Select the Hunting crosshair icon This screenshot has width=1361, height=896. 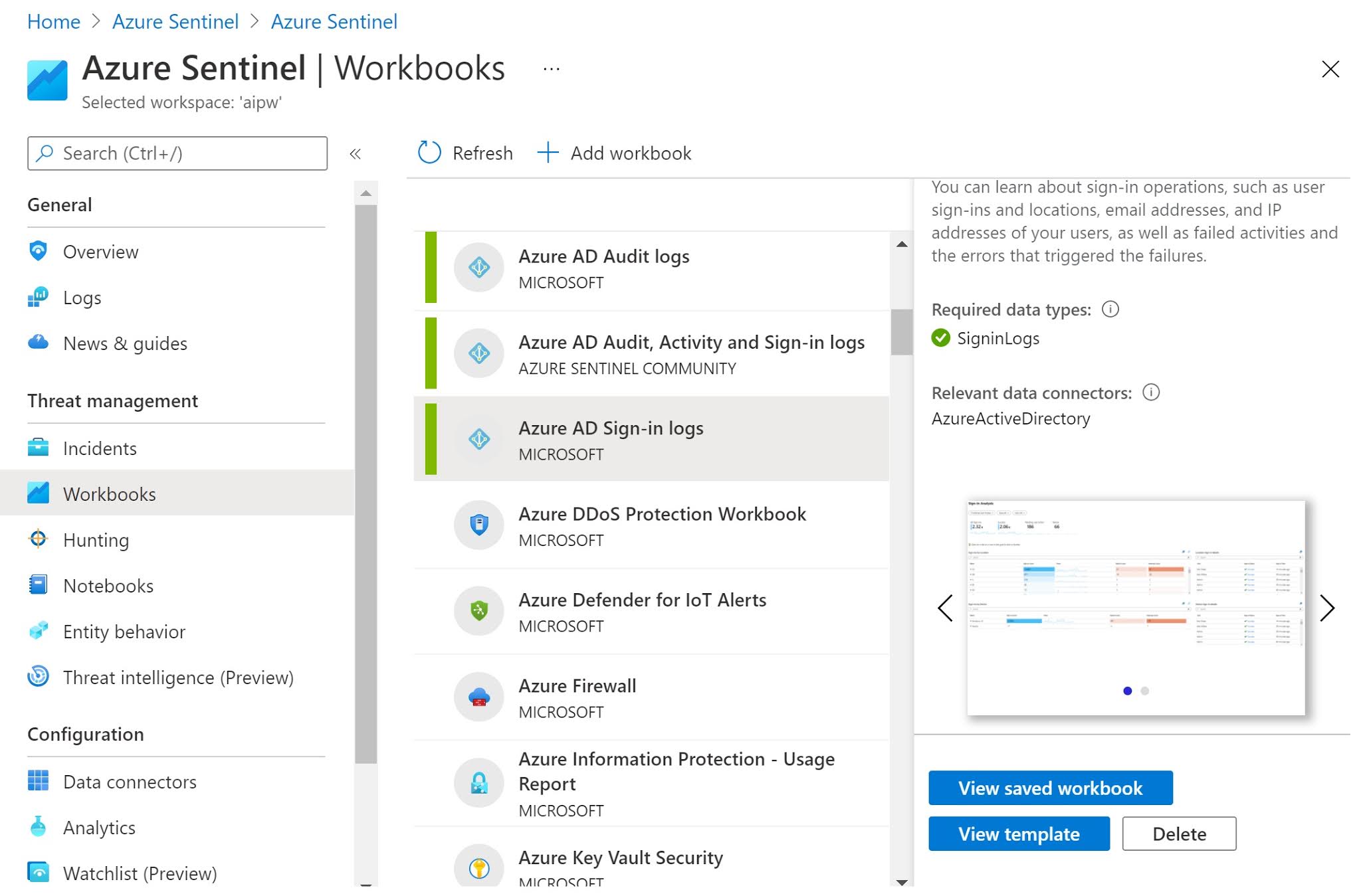[x=39, y=540]
